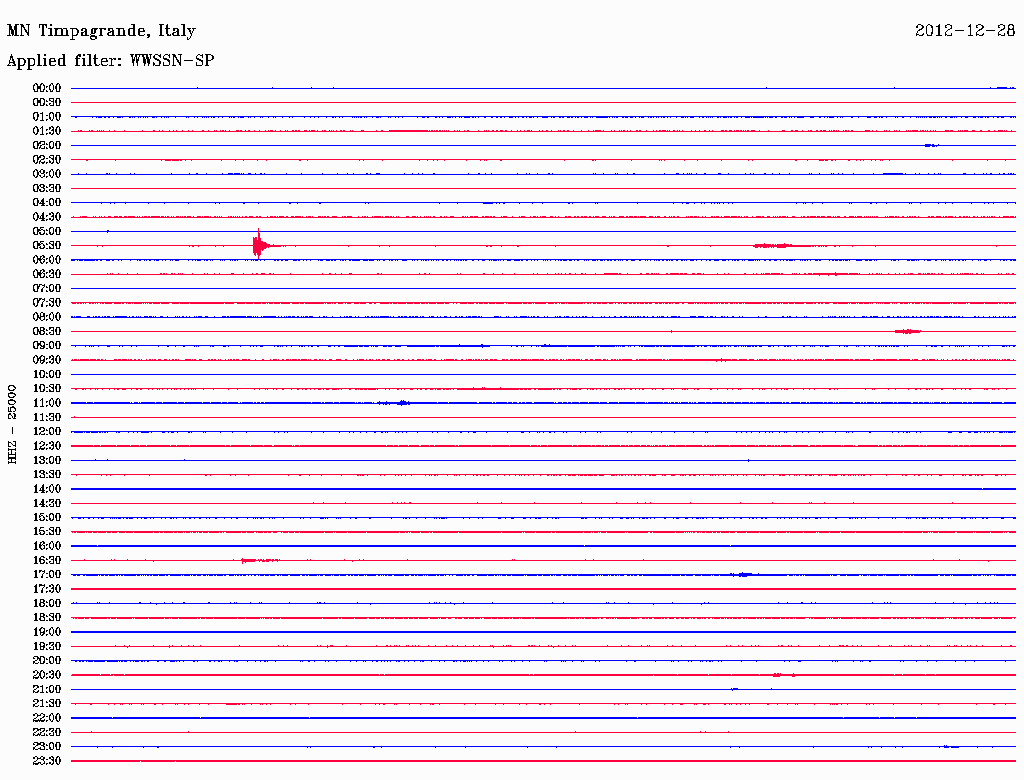
Task: Click the 17:00 time label
Action: tap(47, 575)
